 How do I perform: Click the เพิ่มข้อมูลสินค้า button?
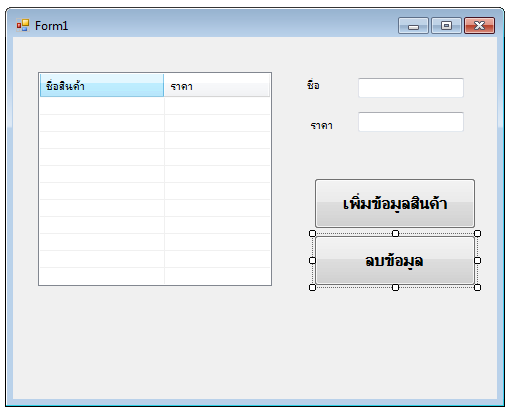click(x=395, y=203)
